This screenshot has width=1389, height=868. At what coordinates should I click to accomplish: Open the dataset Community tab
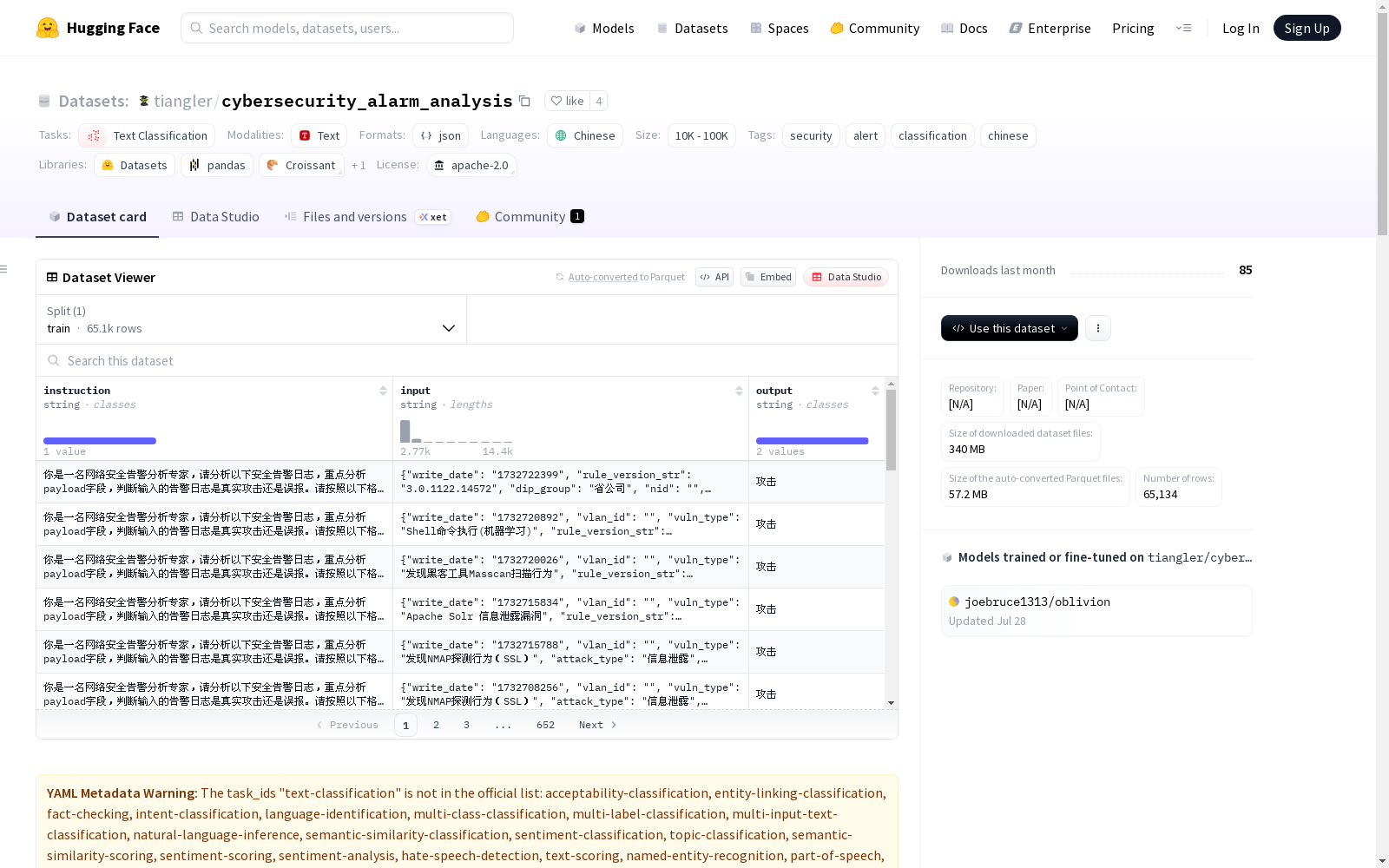point(530,217)
